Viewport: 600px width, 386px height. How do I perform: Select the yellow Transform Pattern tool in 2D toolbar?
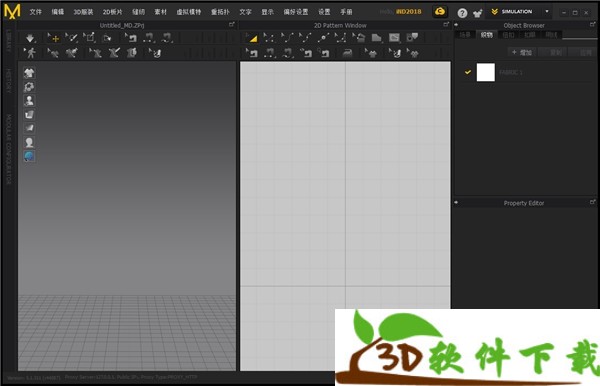click(251, 38)
